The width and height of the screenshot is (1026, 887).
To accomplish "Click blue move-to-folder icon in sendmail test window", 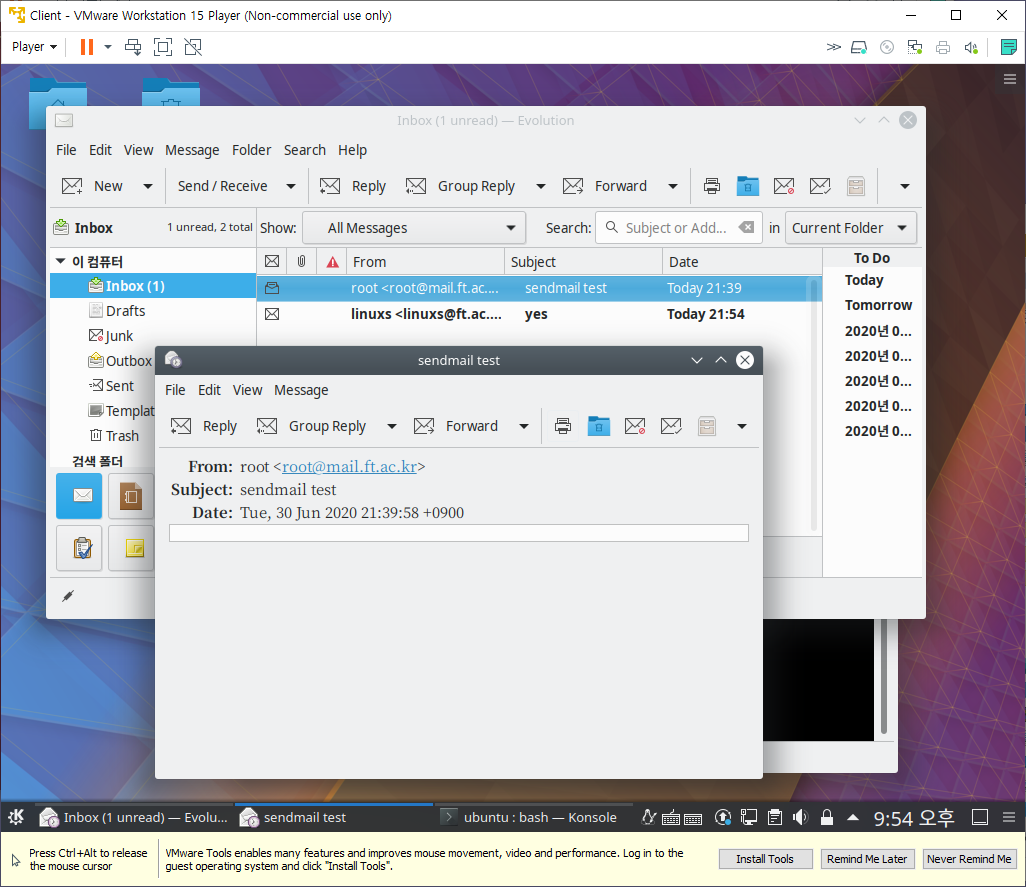I will point(599,426).
